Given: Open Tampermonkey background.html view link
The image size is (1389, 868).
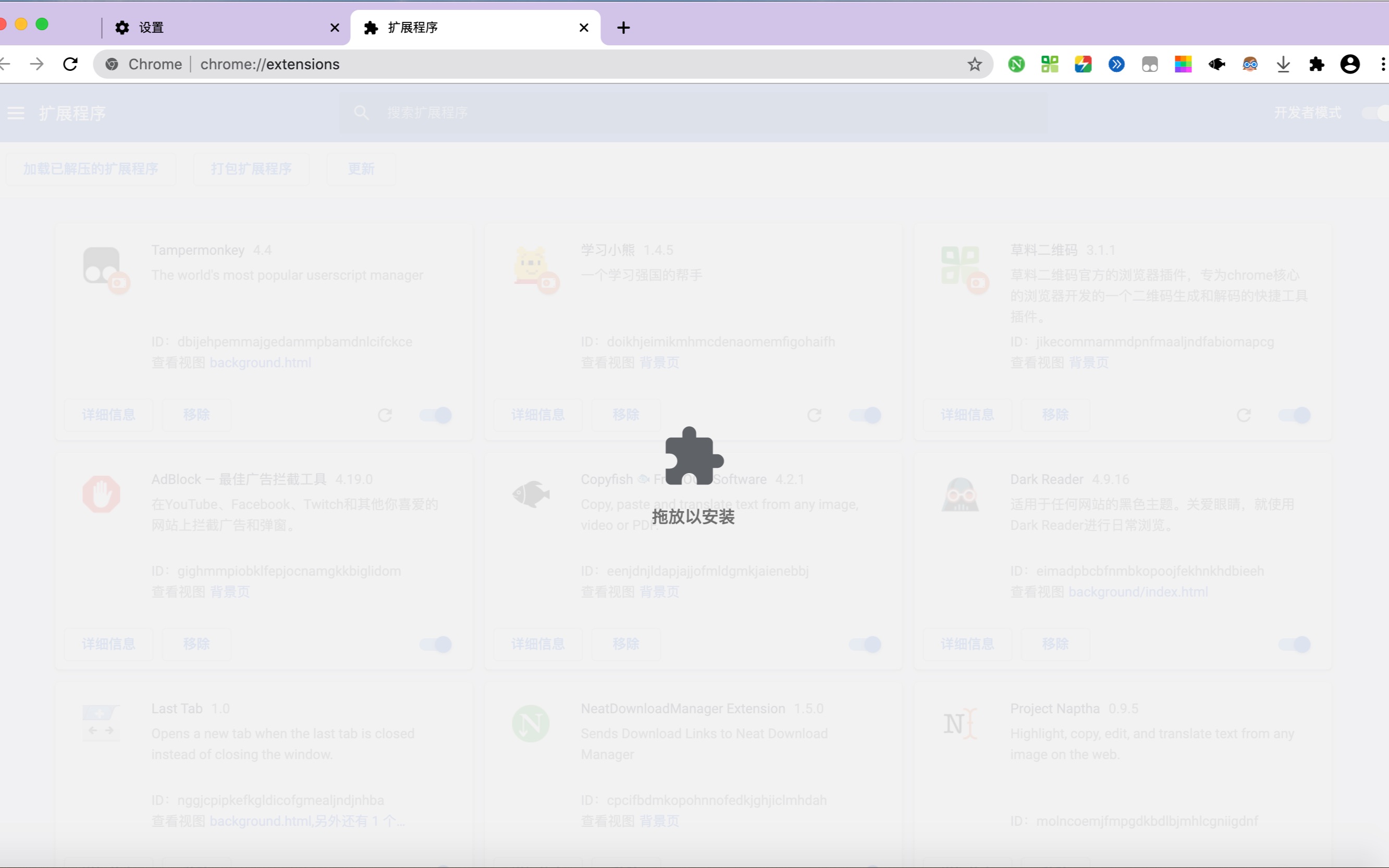Looking at the screenshot, I should coord(261,363).
